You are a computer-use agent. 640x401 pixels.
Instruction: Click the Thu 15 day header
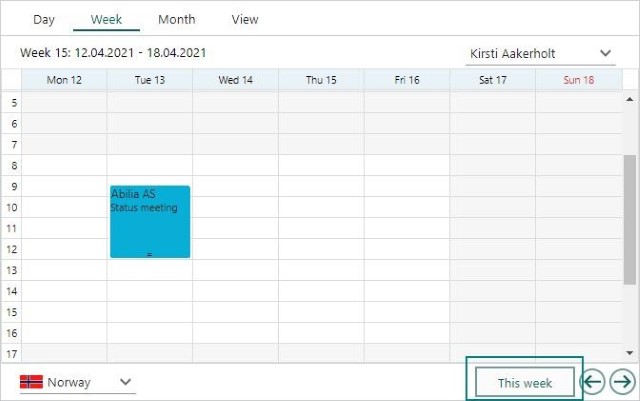[321, 80]
